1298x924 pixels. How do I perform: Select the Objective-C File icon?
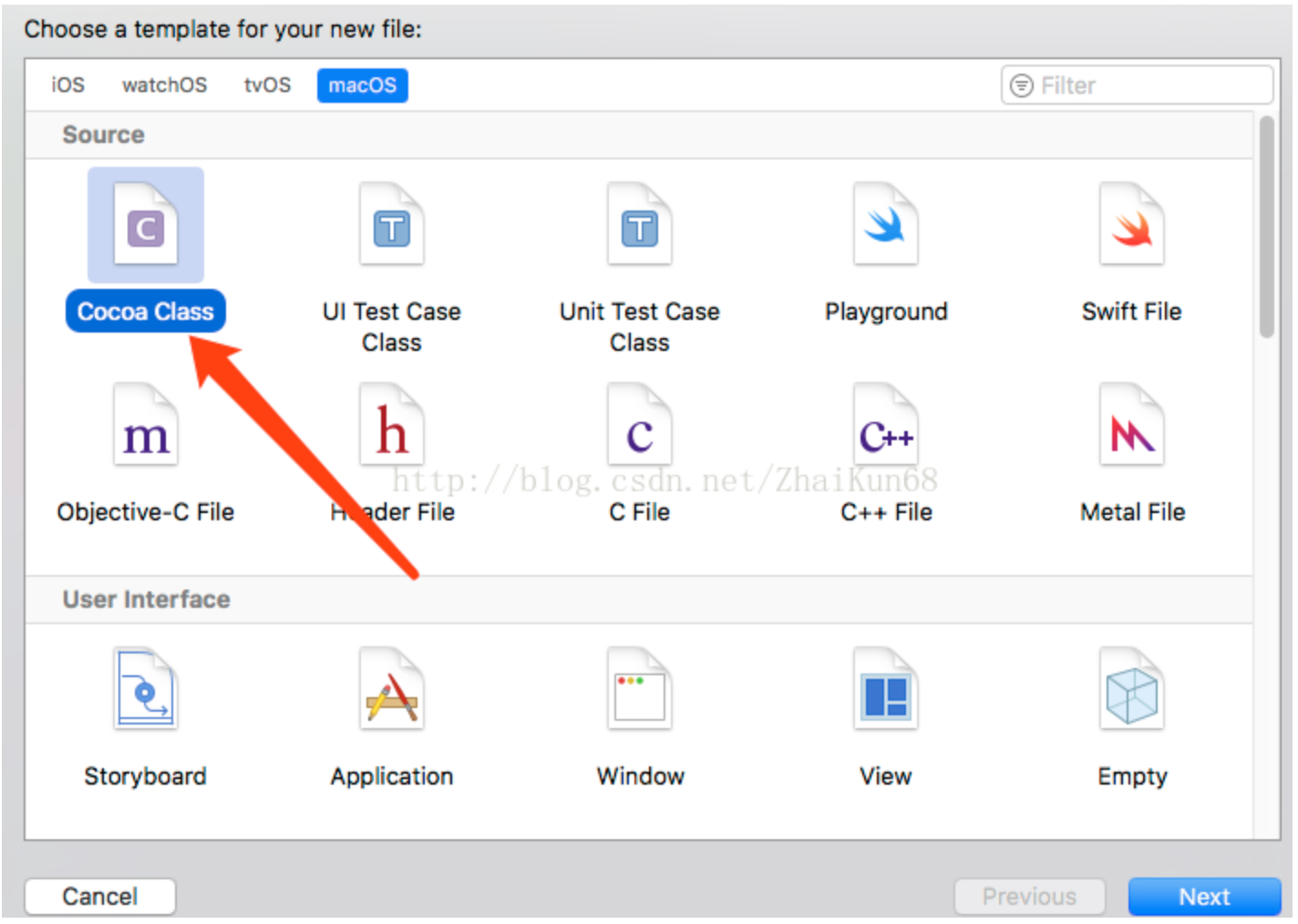coord(146,426)
